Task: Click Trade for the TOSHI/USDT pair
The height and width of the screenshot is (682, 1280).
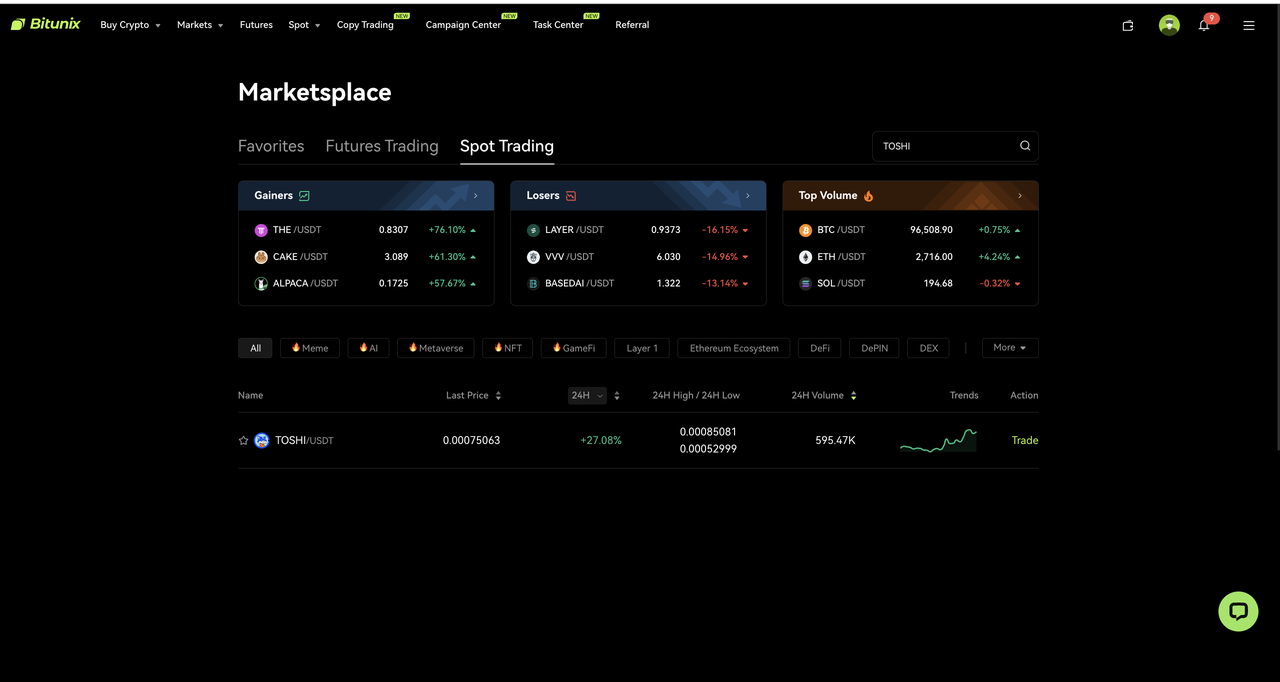Action: [x=1025, y=440]
